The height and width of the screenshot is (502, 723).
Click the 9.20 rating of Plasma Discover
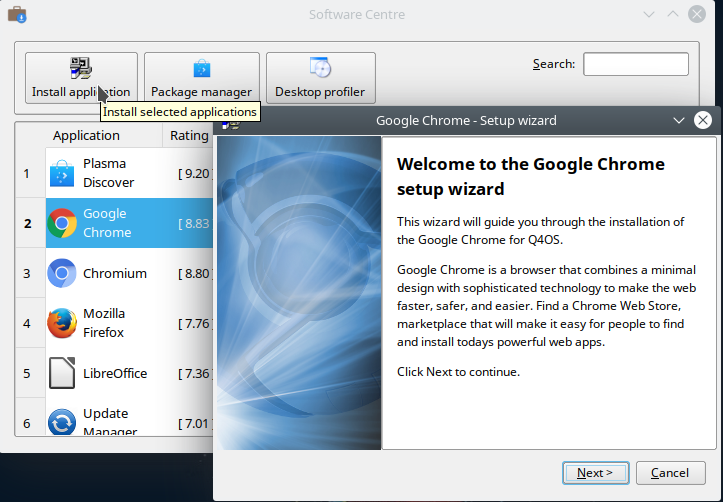[195, 174]
